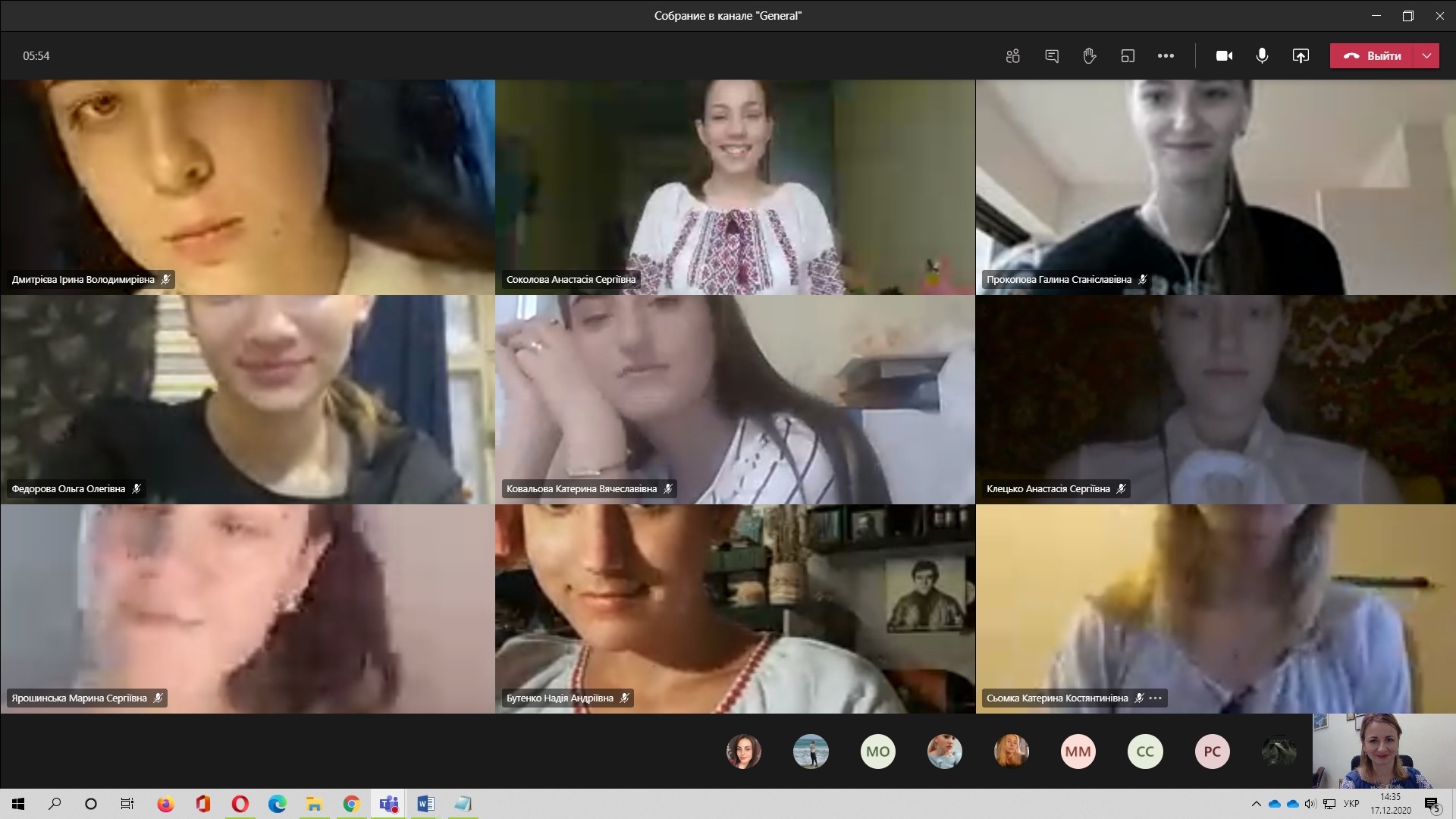Click the raise hand icon
The image size is (1456, 819).
tap(1090, 56)
